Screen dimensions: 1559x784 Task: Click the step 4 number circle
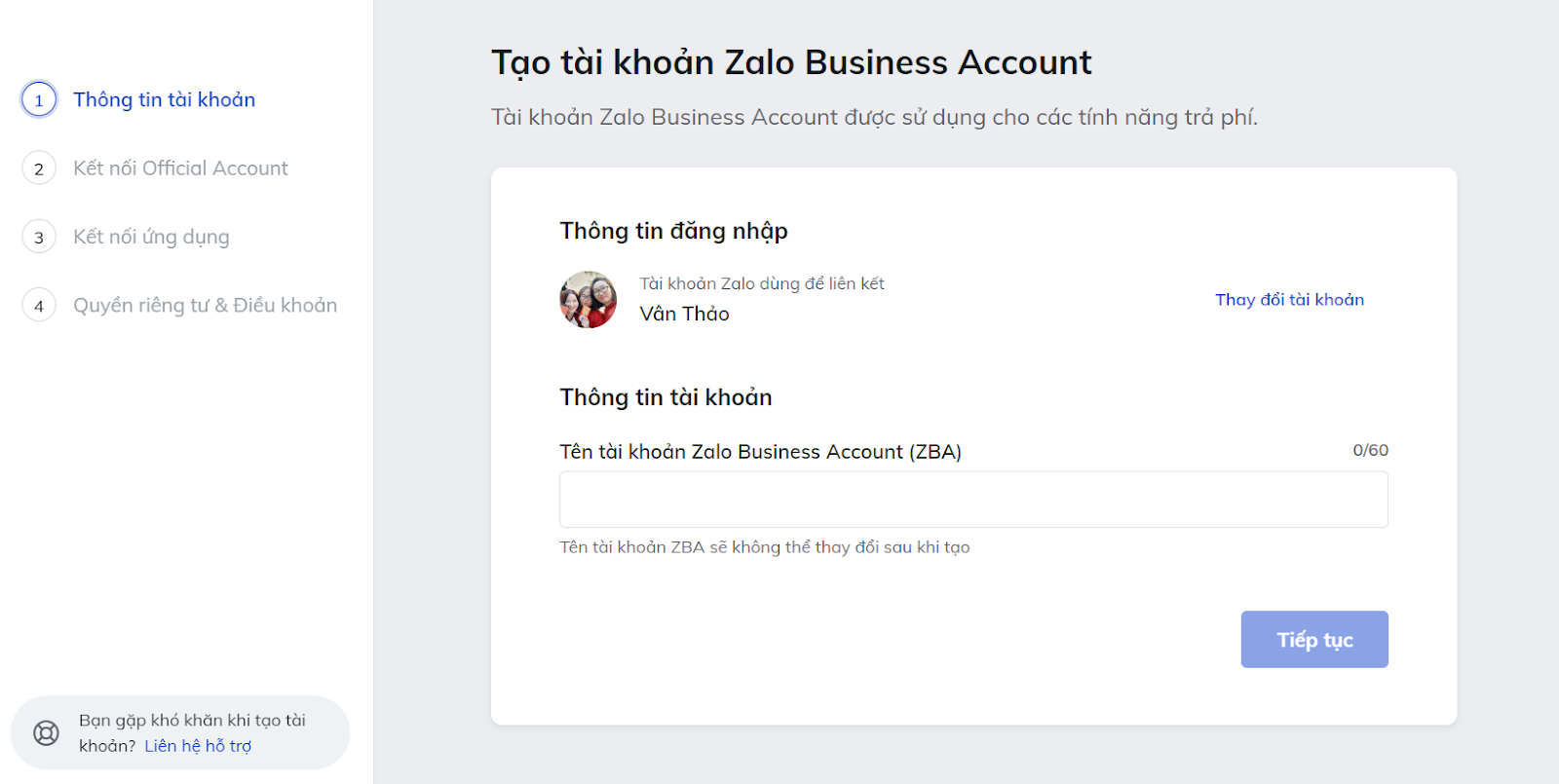(39, 306)
